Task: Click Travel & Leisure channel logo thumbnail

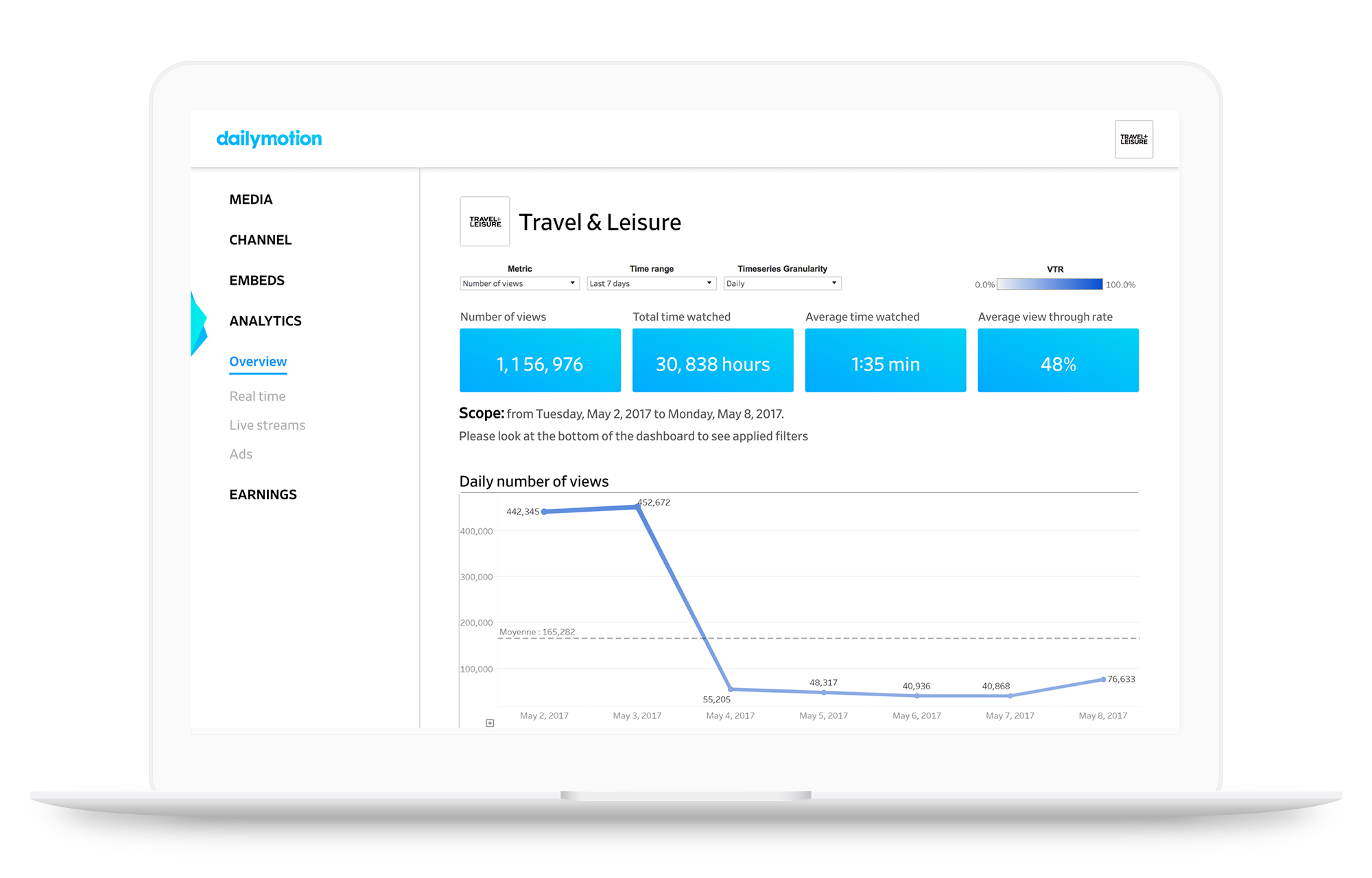Action: 485,222
